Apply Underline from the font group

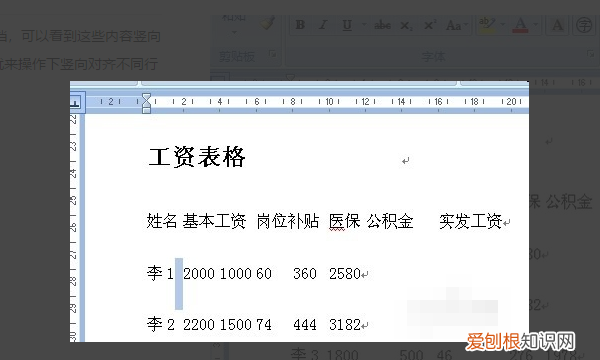(347, 25)
